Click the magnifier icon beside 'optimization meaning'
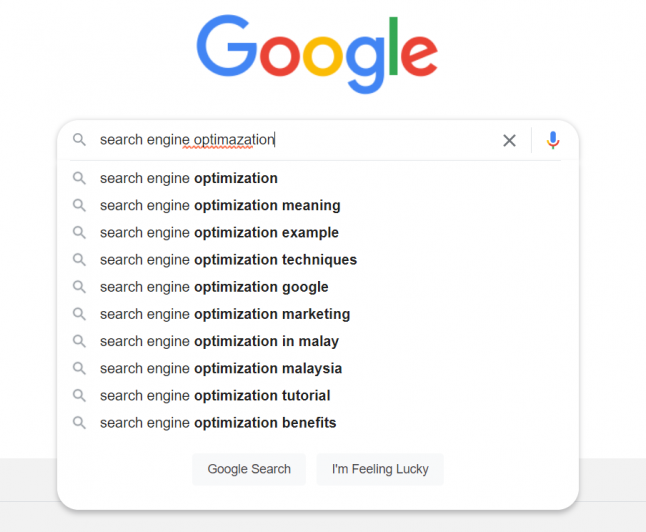 click(x=79, y=205)
